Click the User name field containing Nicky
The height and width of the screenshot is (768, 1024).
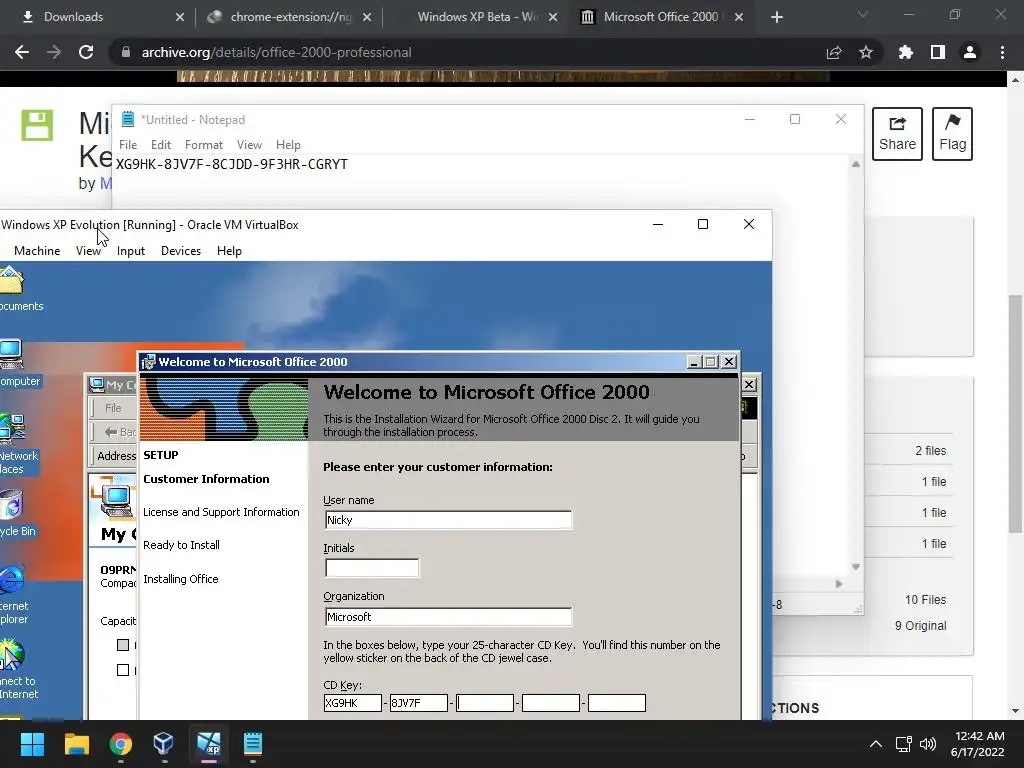448,520
